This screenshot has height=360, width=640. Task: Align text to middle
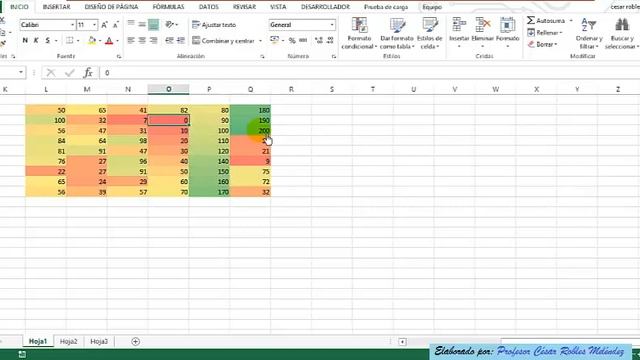coord(142,24)
